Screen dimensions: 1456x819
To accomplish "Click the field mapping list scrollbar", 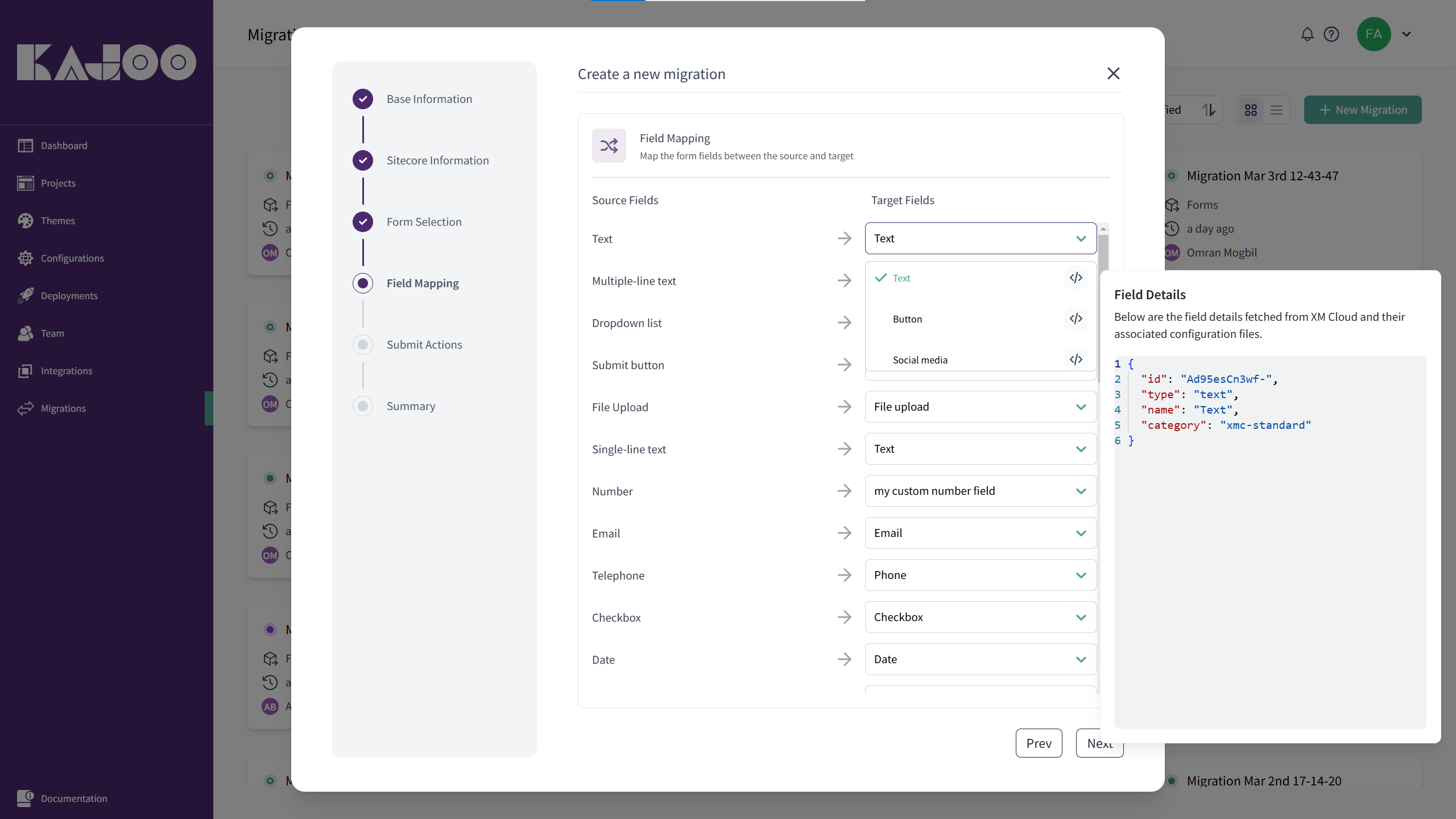I will (x=1103, y=250).
